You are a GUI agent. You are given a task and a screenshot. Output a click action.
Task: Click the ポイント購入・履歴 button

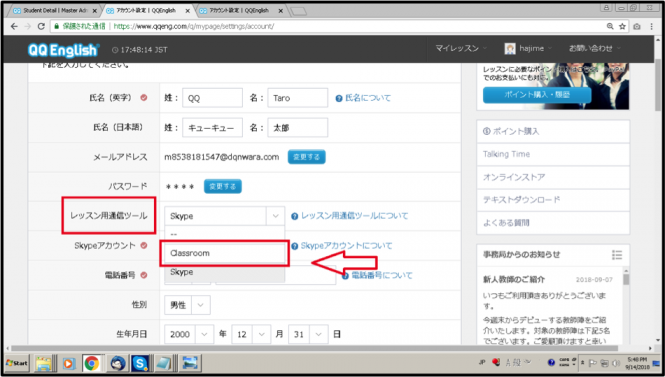tap(536, 95)
